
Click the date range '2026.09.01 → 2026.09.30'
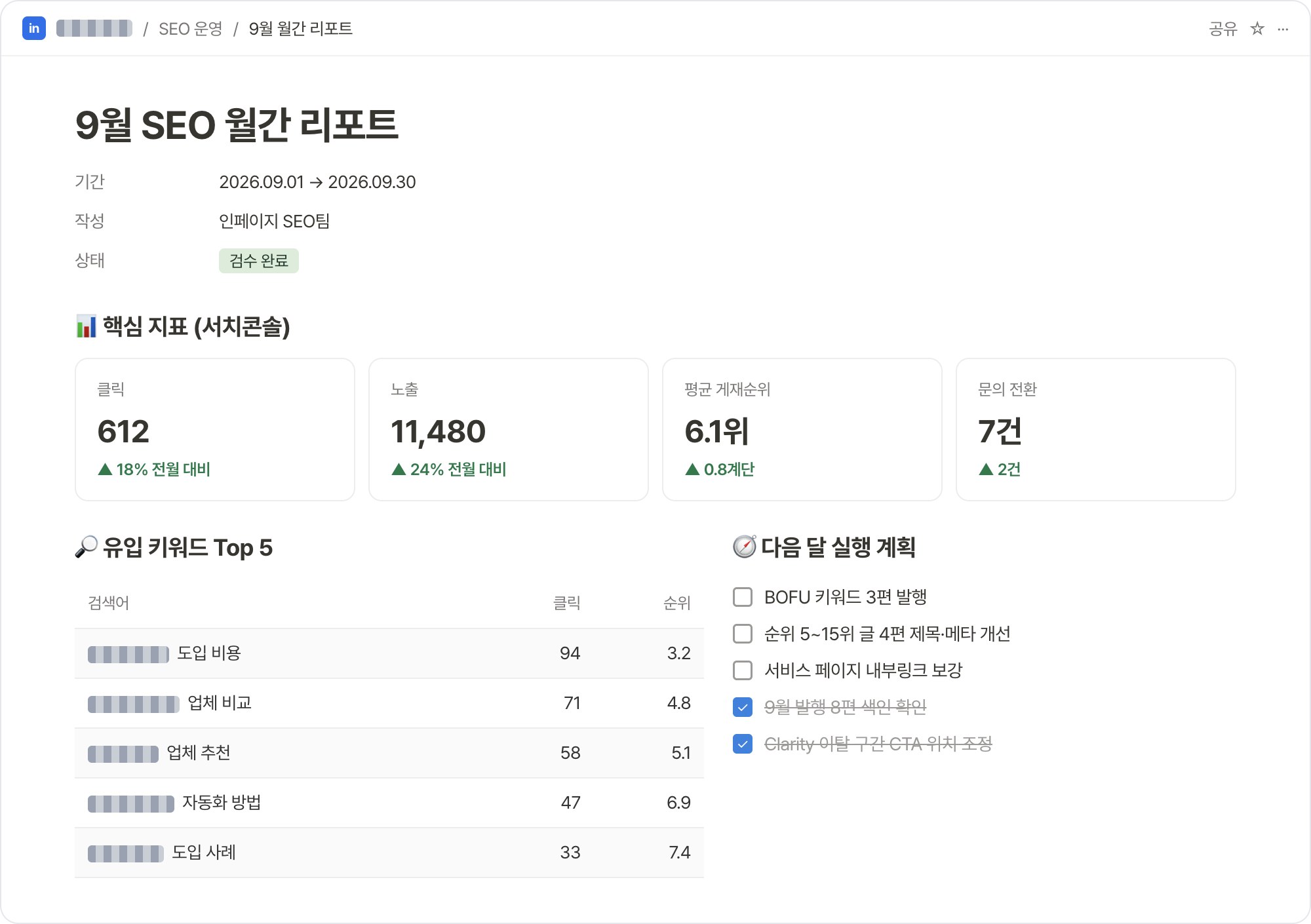coord(317,182)
